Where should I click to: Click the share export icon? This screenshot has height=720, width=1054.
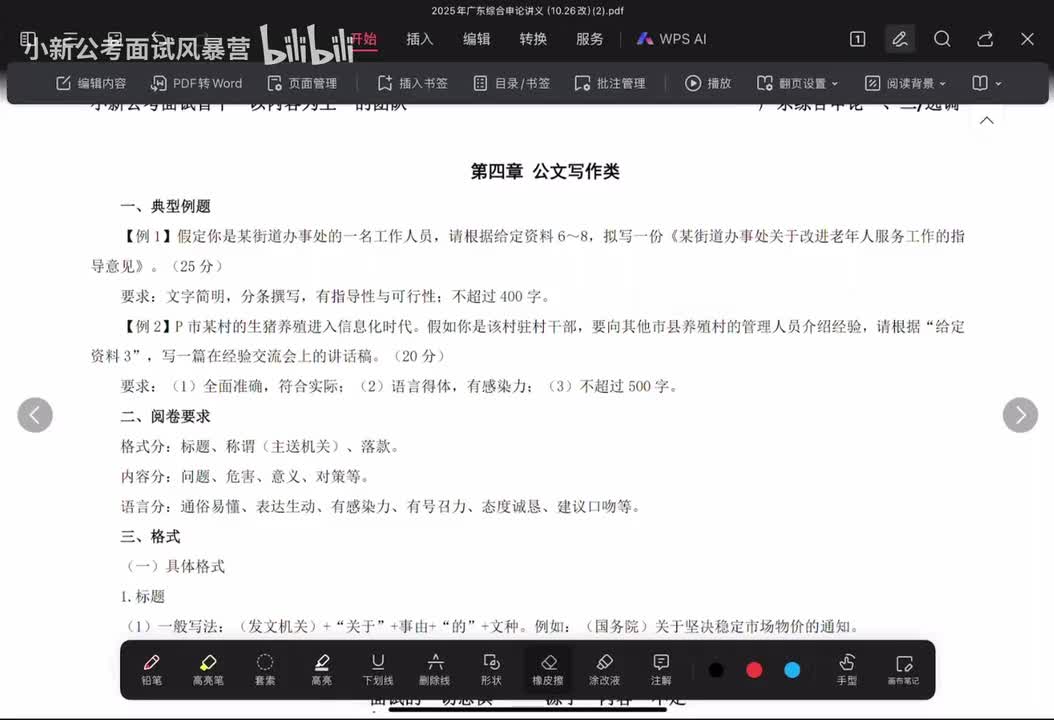tap(985, 39)
